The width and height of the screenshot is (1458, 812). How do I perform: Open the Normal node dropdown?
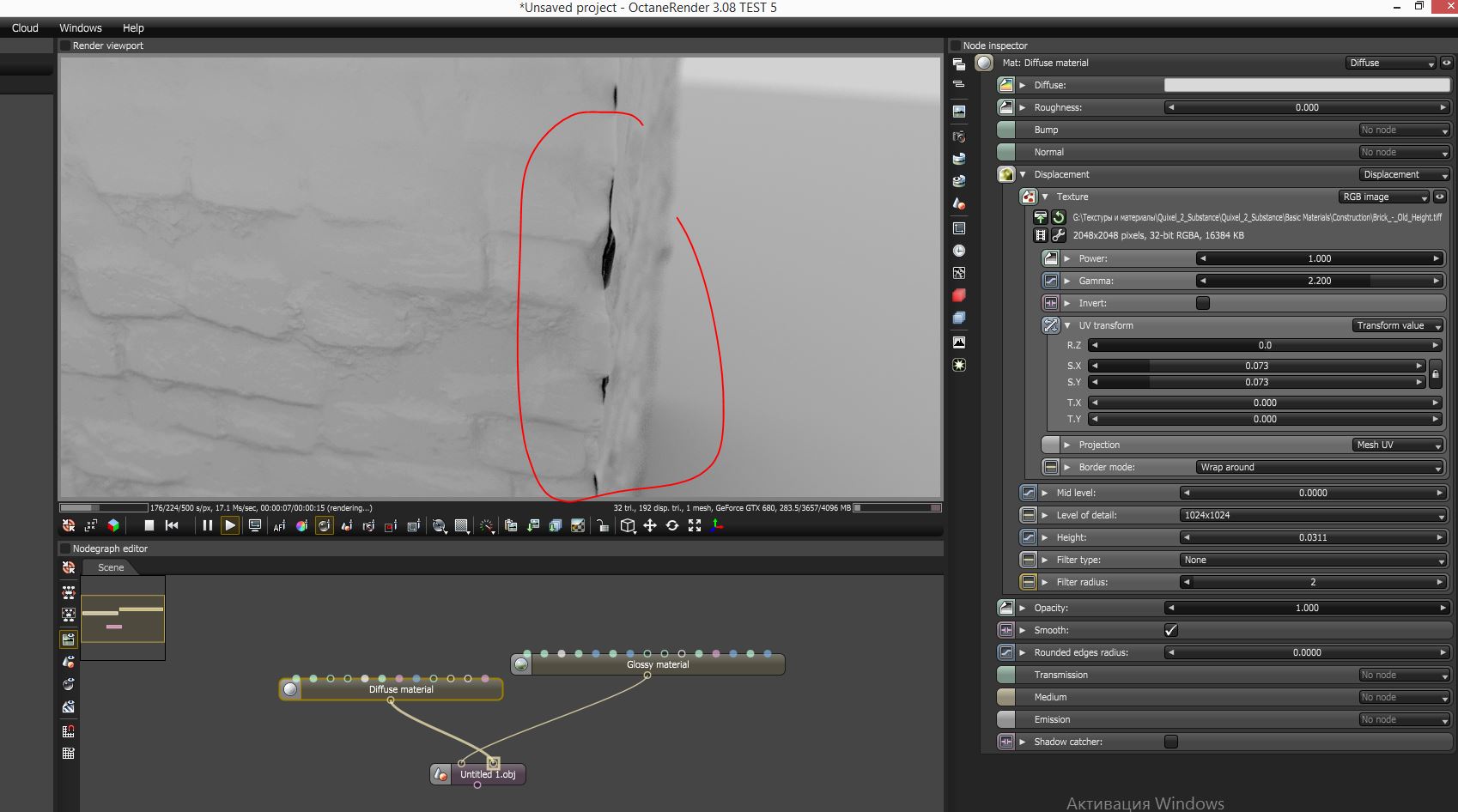tap(1404, 152)
